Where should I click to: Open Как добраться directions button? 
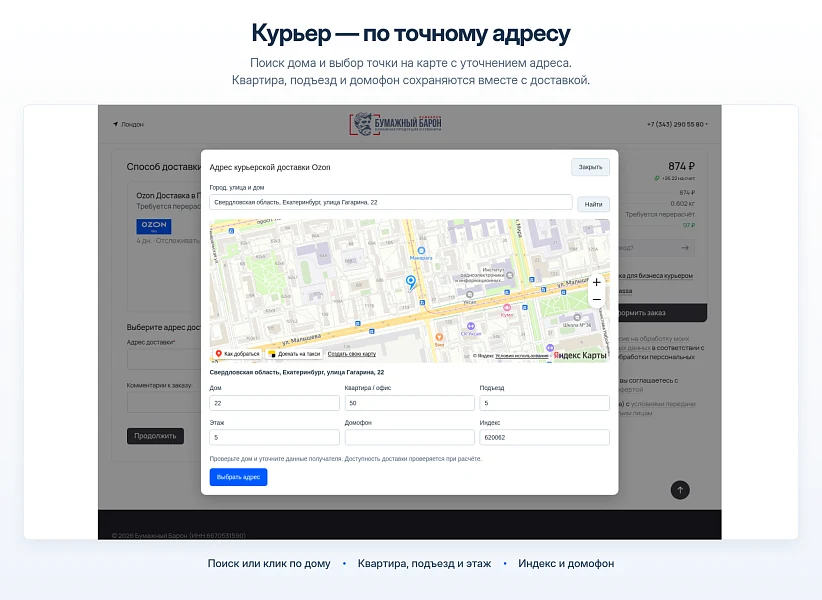click(x=237, y=354)
